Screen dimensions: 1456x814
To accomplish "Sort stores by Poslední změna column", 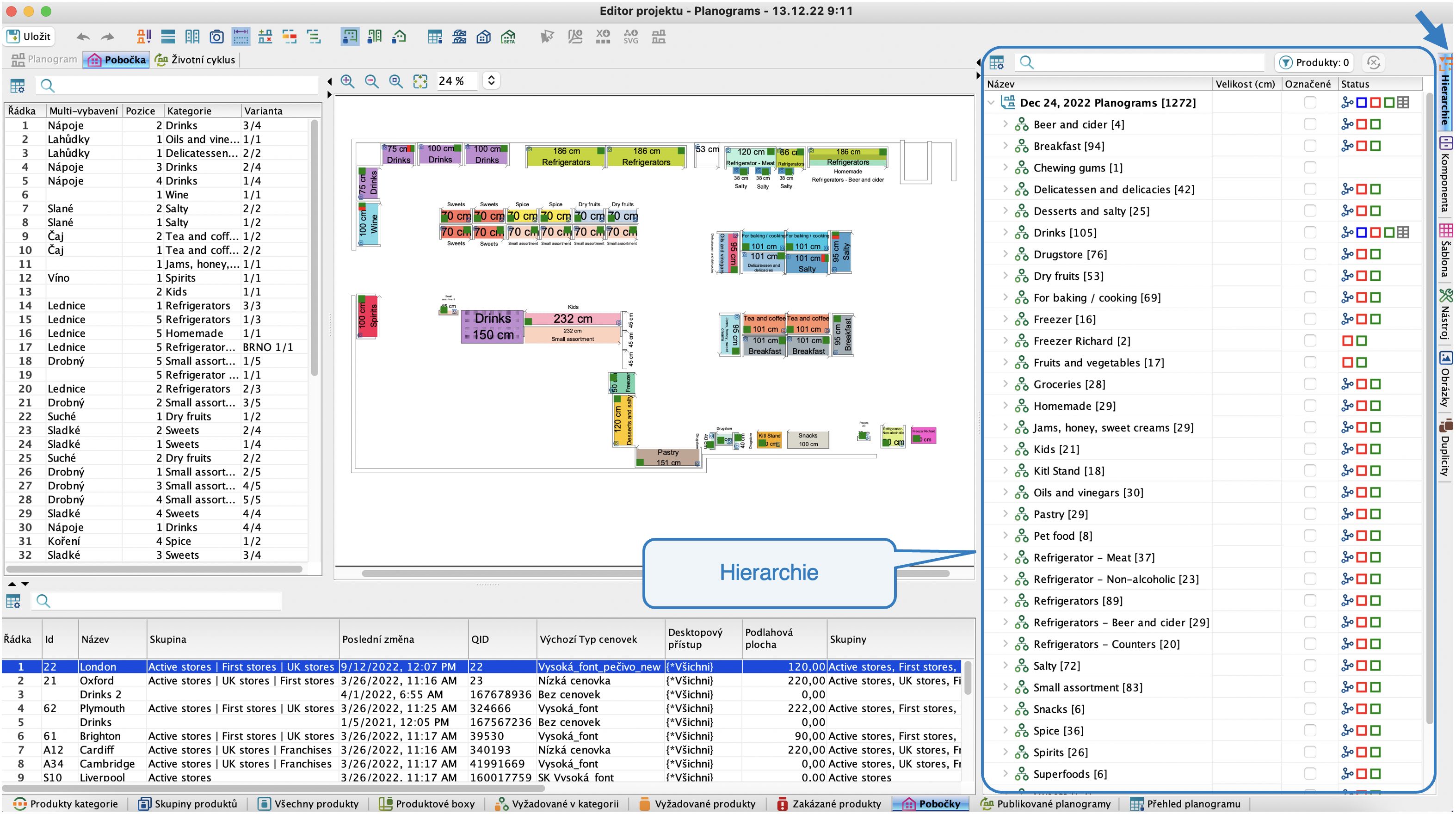I will [x=404, y=639].
